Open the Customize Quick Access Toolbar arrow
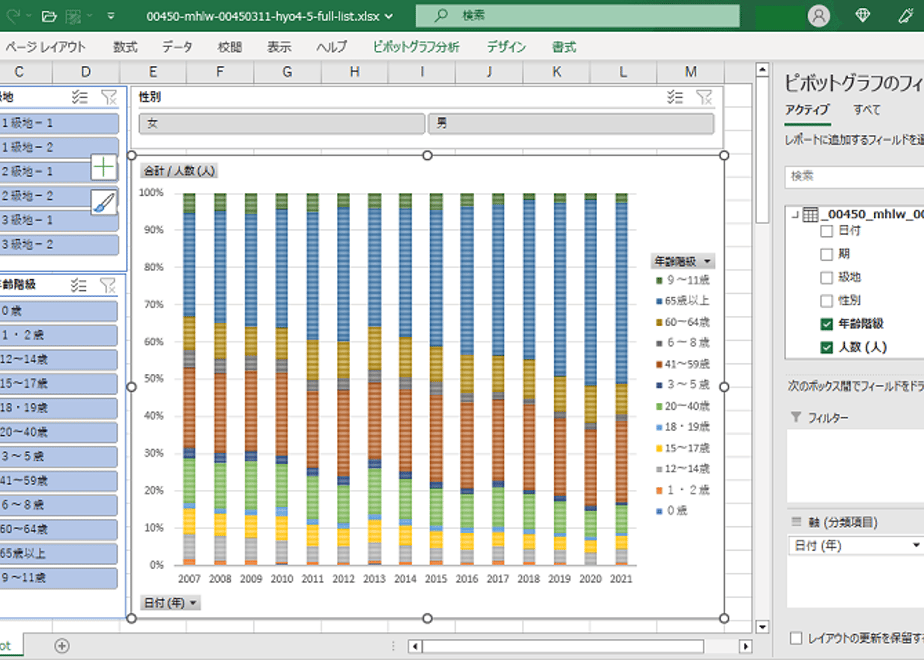924x660 pixels. (x=111, y=16)
